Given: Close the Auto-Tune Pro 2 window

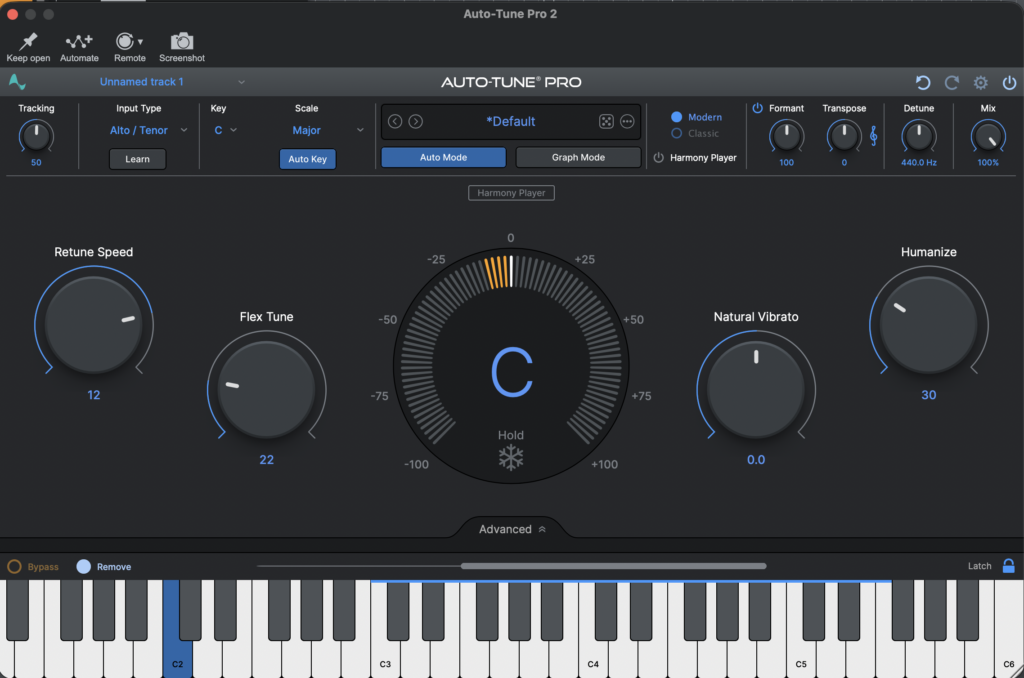Looking at the screenshot, I should tap(12, 14).
